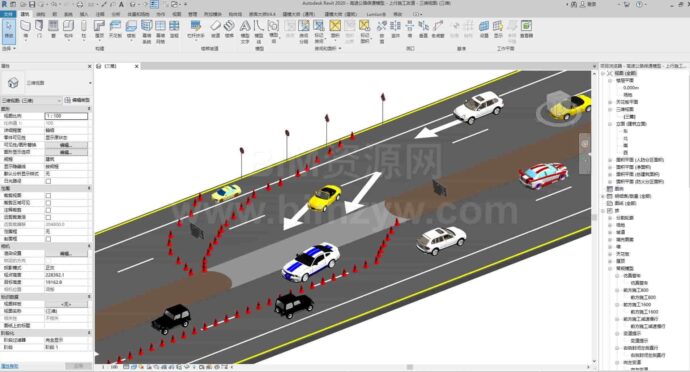Select the Door tool in the ribbon
The image size is (690, 372).
39,29
